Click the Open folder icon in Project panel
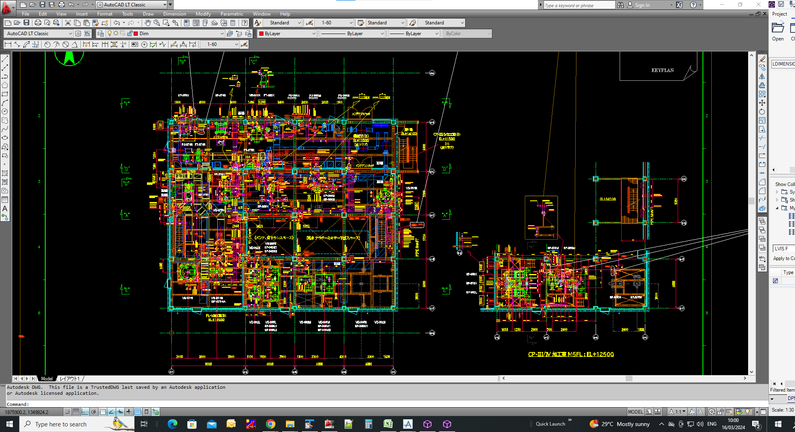795x432 pixels. tap(778, 28)
